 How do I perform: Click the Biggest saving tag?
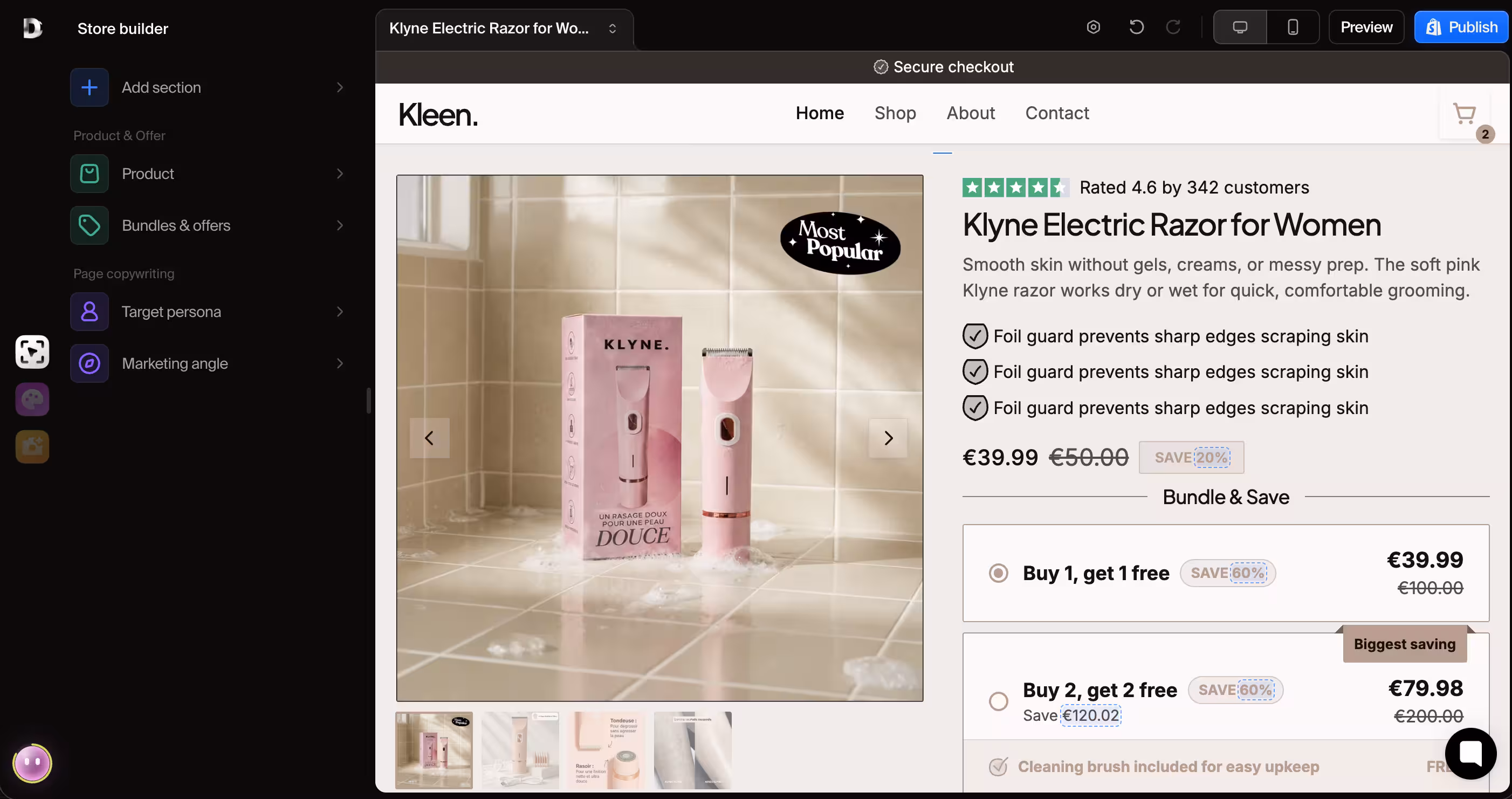[1405, 644]
